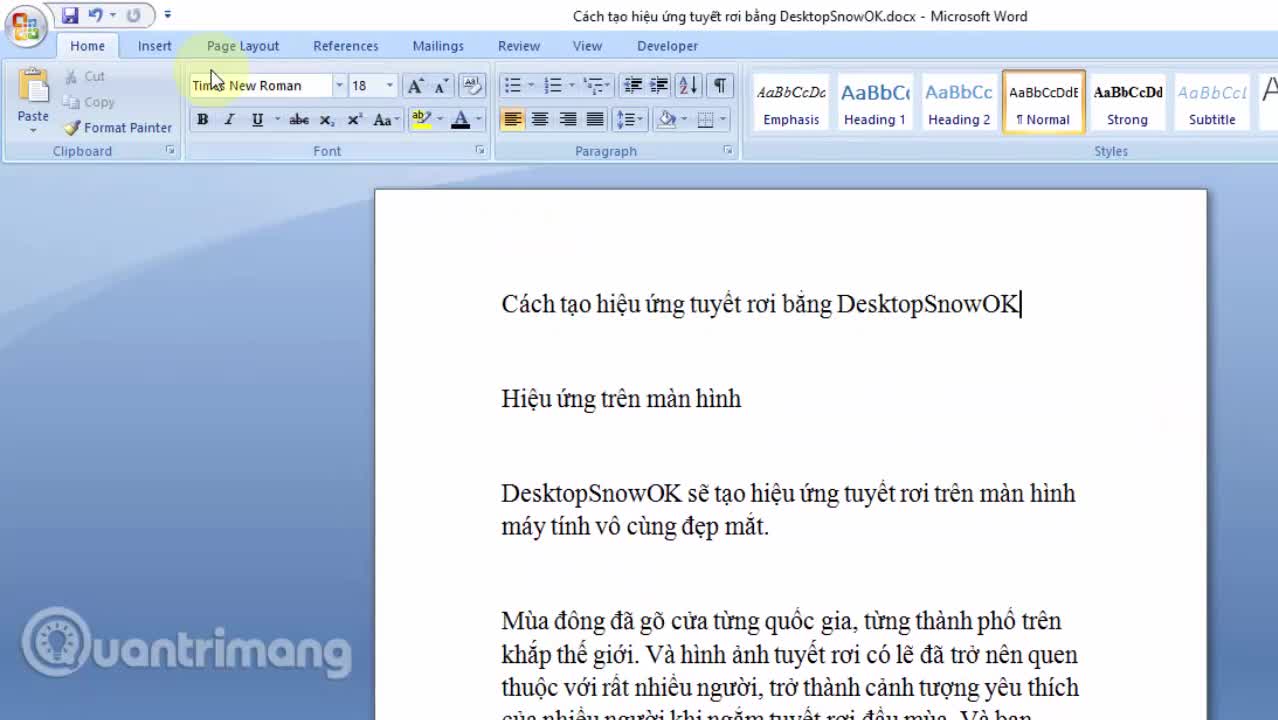The height and width of the screenshot is (720, 1278).
Task: Toggle italic formatting
Action: 229,120
